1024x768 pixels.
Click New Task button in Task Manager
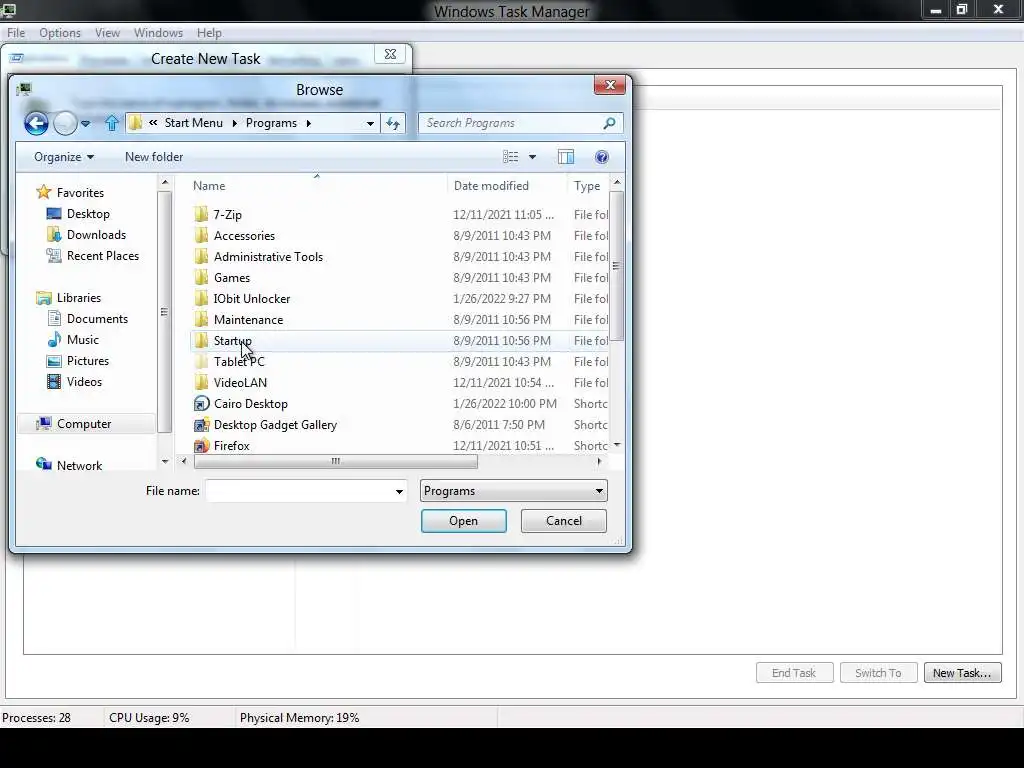pos(962,673)
